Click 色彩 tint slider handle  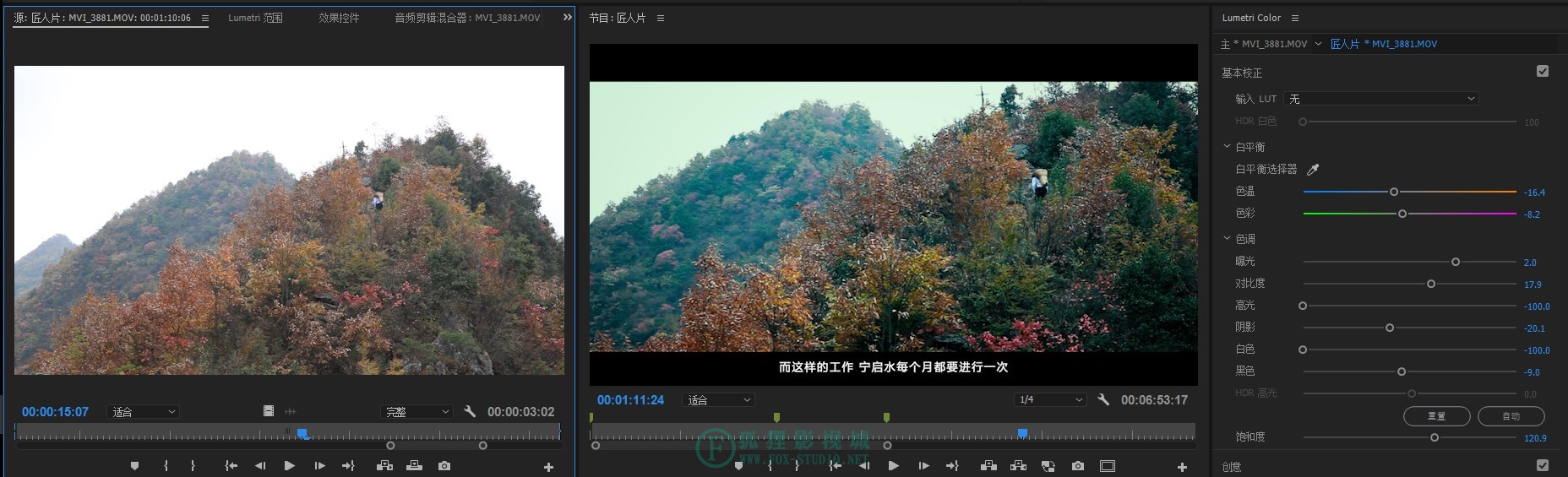pyautogui.click(x=1402, y=214)
